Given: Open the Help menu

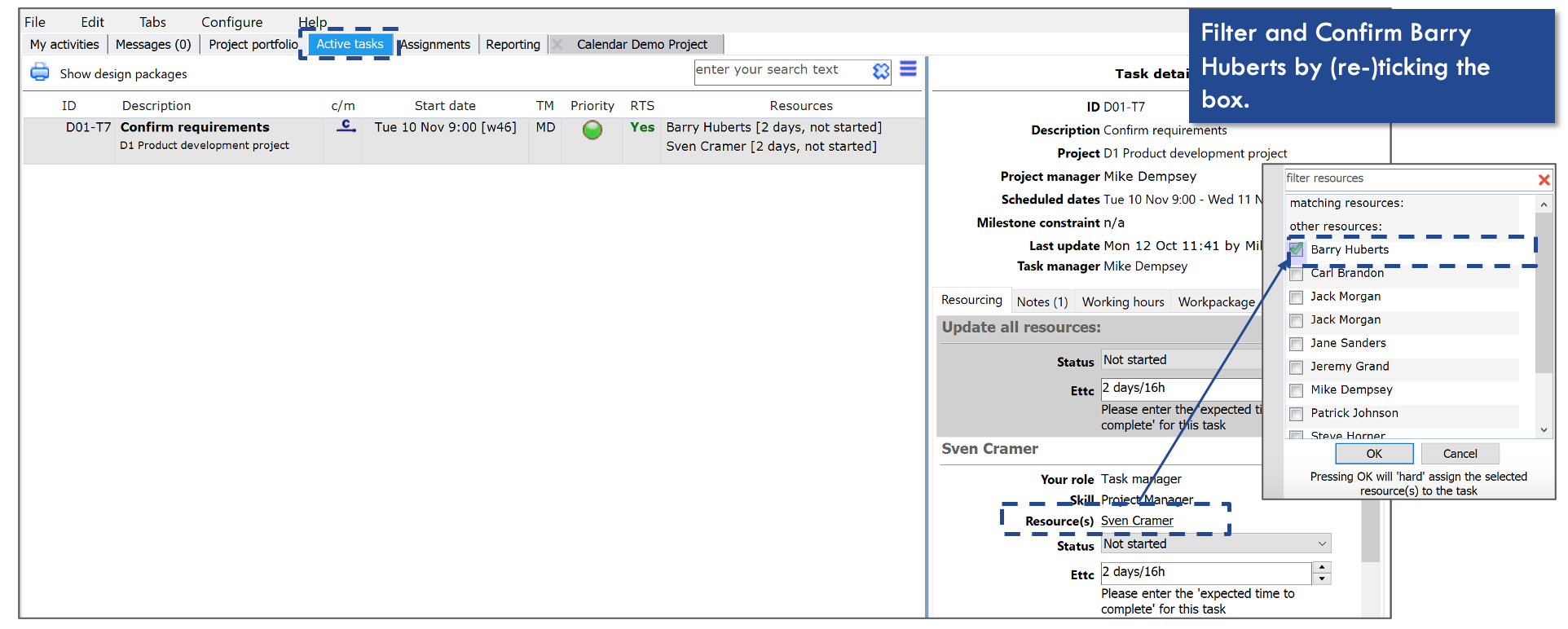Looking at the screenshot, I should pyautogui.click(x=312, y=22).
